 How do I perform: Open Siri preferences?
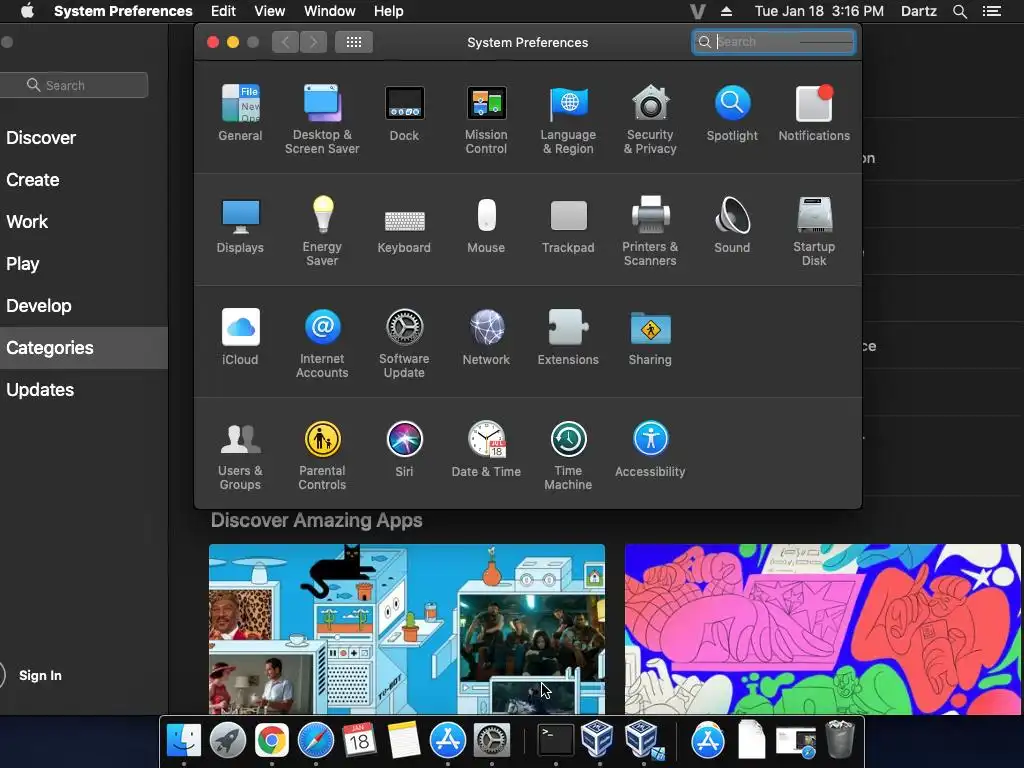pyautogui.click(x=404, y=449)
